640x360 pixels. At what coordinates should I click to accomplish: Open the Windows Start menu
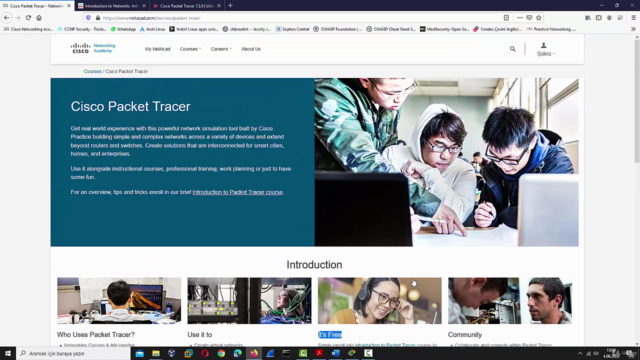click(8, 353)
